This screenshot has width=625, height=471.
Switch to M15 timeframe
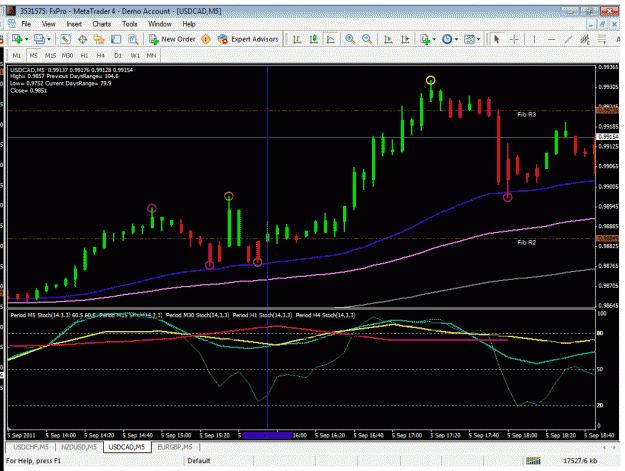point(51,55)
